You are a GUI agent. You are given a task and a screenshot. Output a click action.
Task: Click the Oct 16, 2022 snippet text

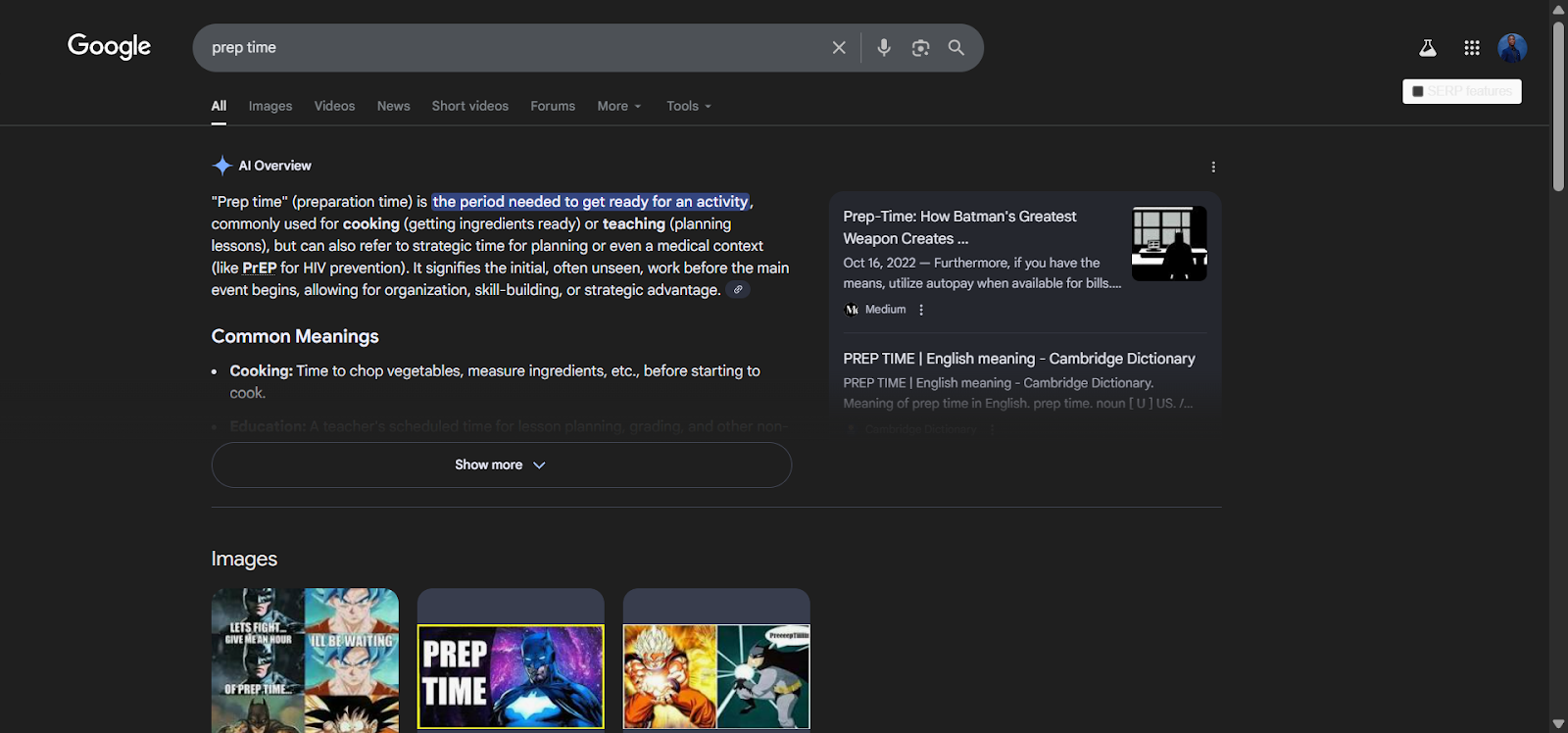982,272
